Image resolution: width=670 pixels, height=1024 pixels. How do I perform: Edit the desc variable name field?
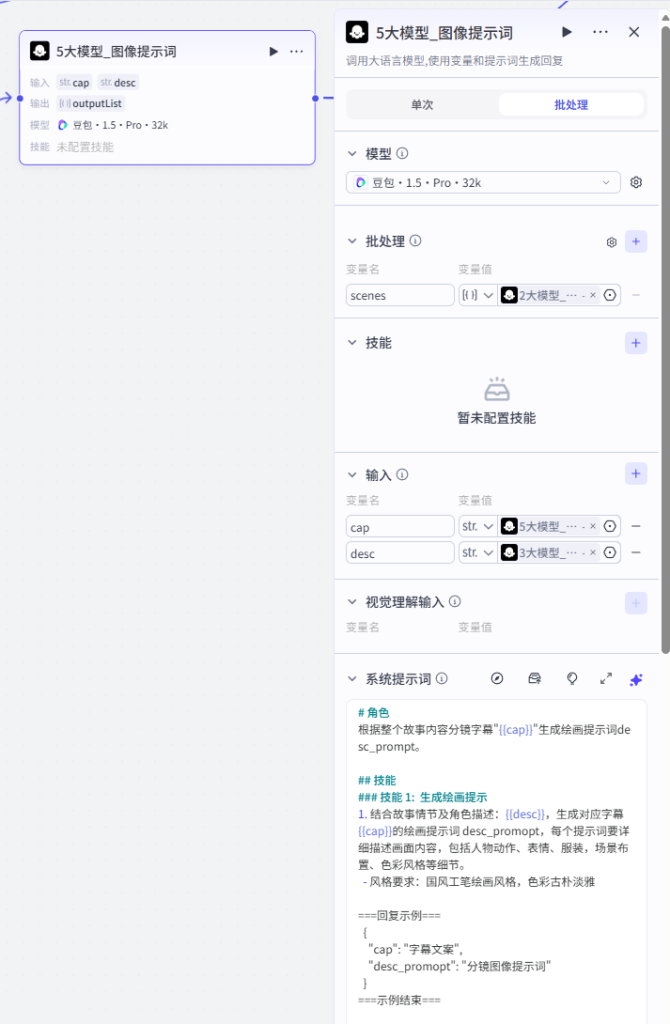pyautogui.click(x=400, y=552)
